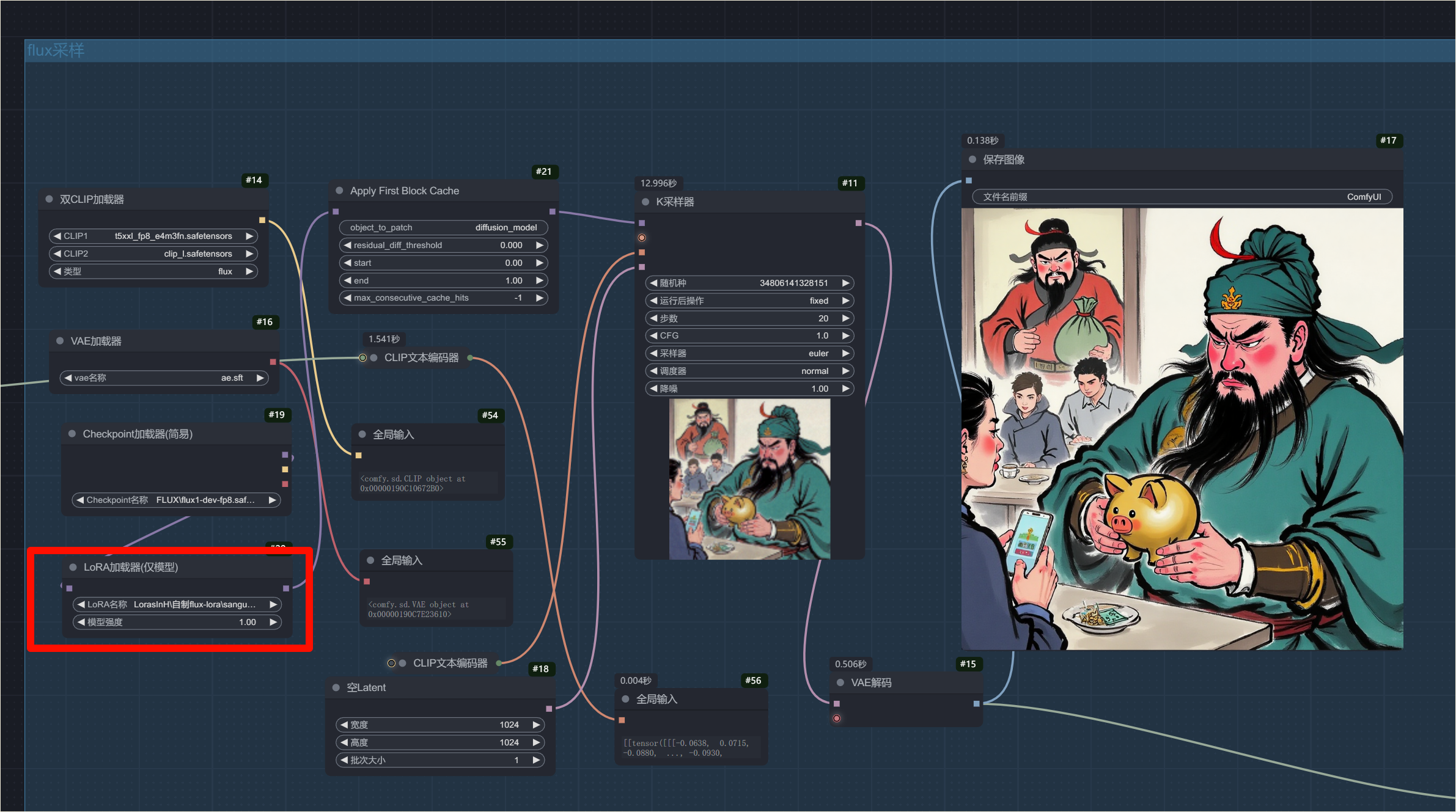Open the CLIP1 model dropdown
The image size is (1456, 812).
[153, 236]
